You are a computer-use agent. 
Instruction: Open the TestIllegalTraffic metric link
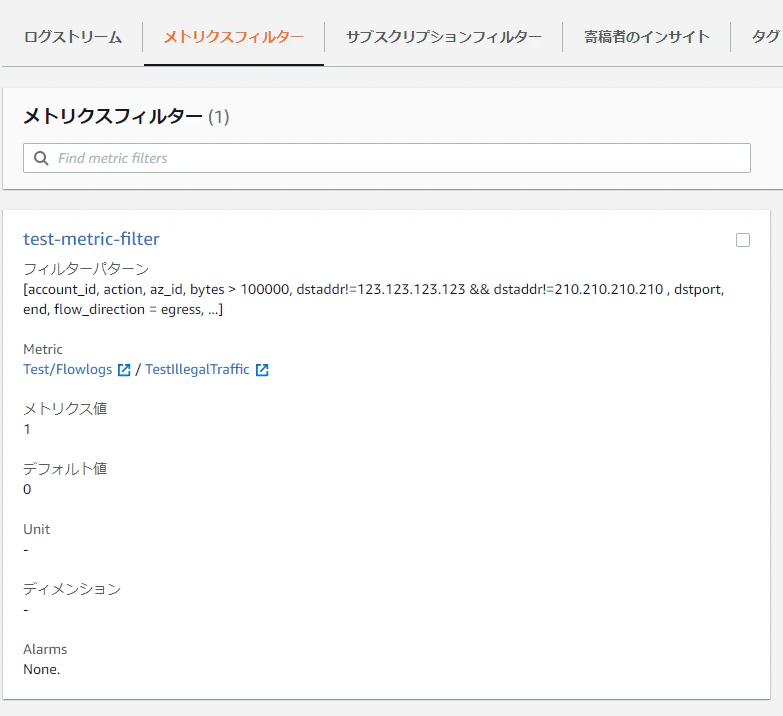(x=197, y=369)
